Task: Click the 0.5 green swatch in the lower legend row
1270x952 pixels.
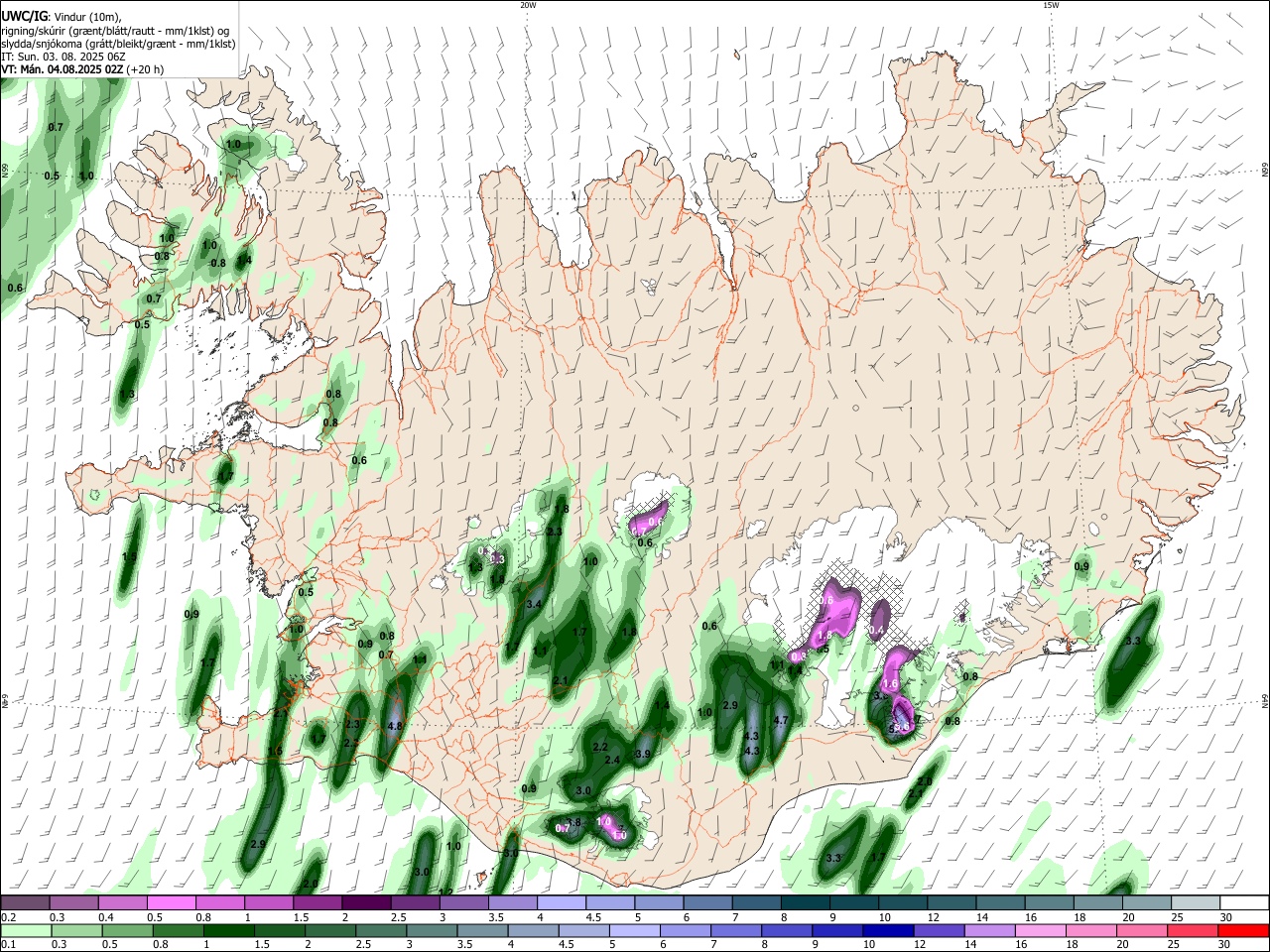Action: click(127, 930)
